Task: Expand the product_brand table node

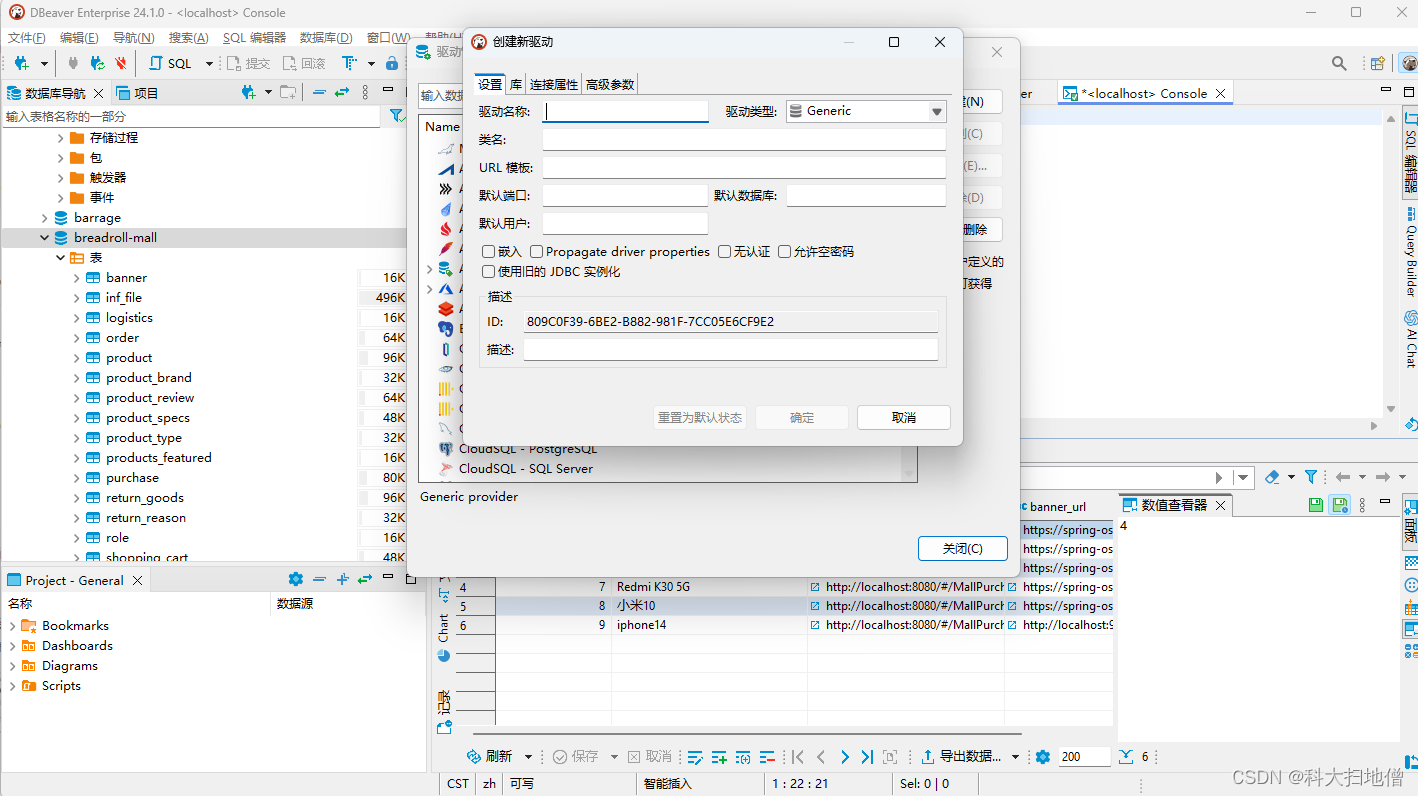Action: 77,378
